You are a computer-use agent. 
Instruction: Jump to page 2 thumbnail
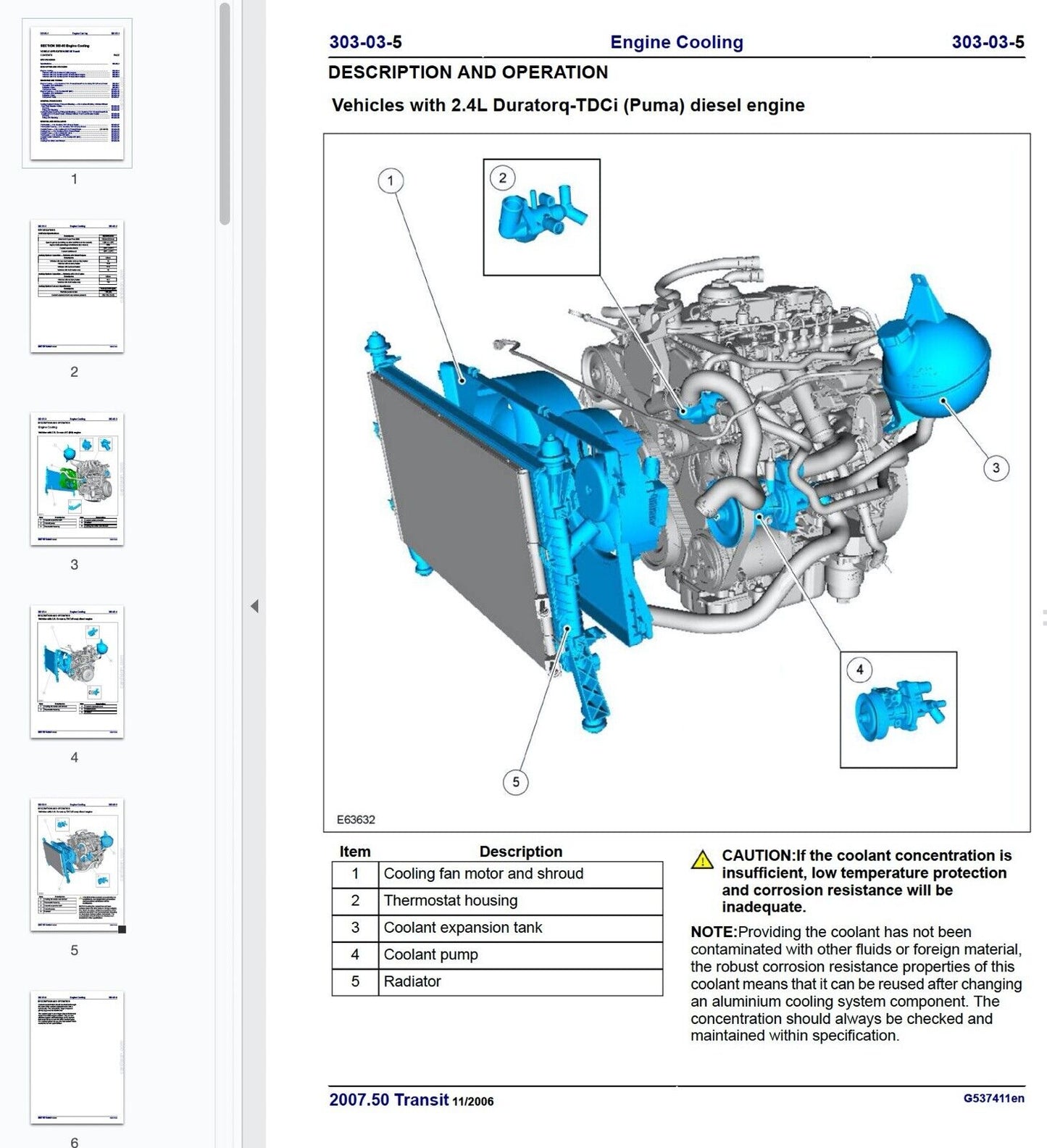click(x=77, y=286)
